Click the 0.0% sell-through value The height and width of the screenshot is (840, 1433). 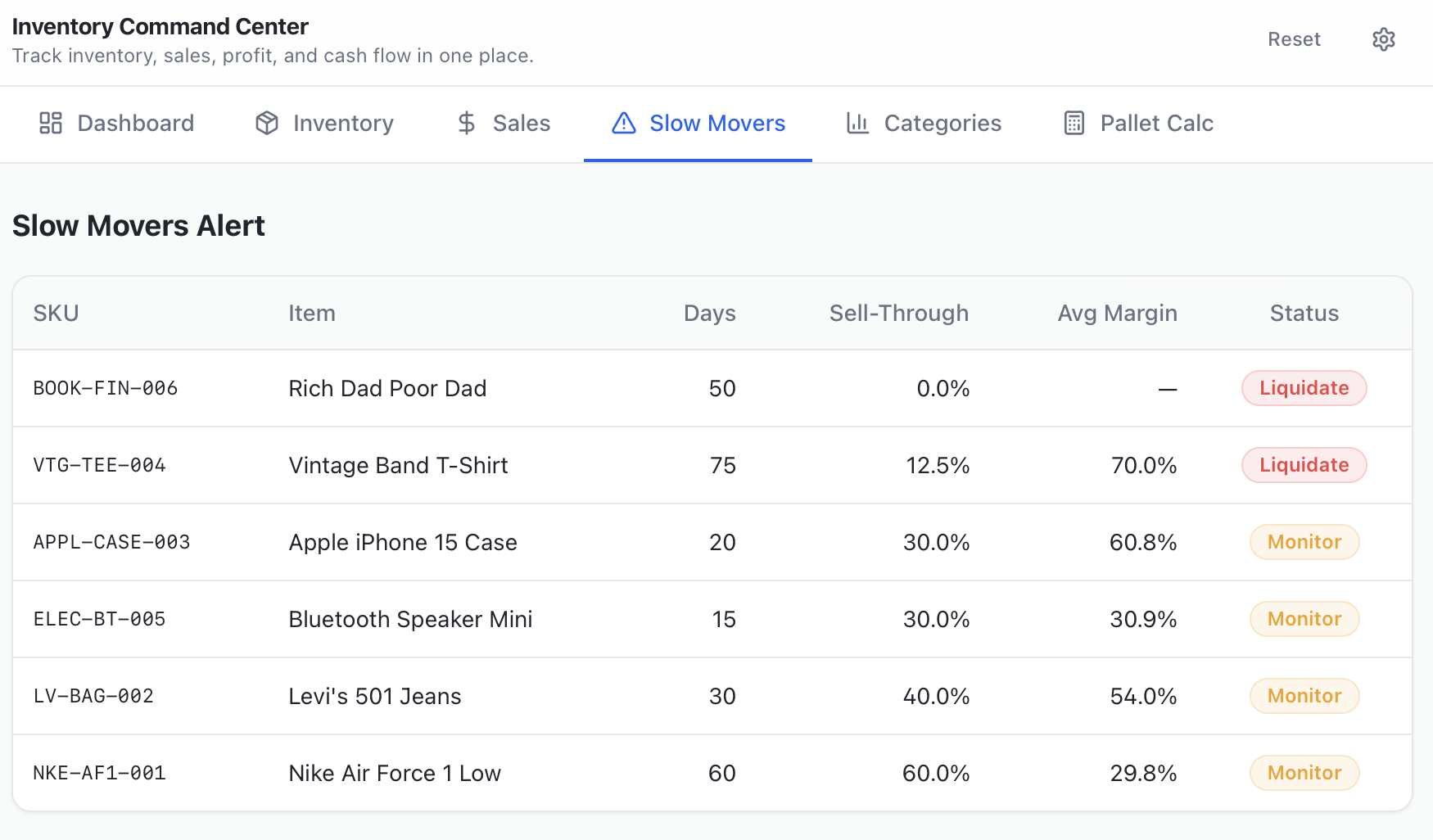(943, 388)
